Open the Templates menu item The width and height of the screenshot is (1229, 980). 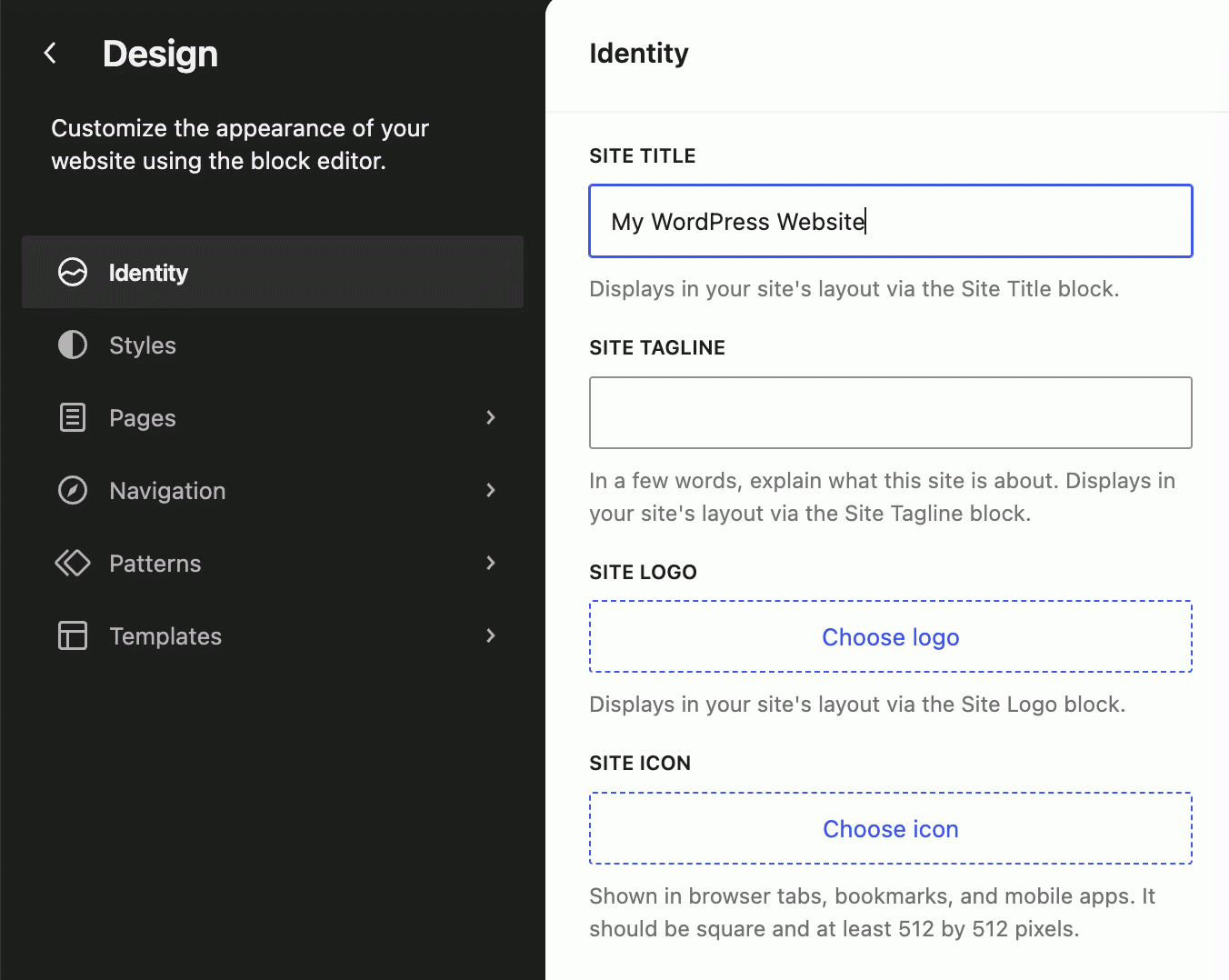point(273,635)
